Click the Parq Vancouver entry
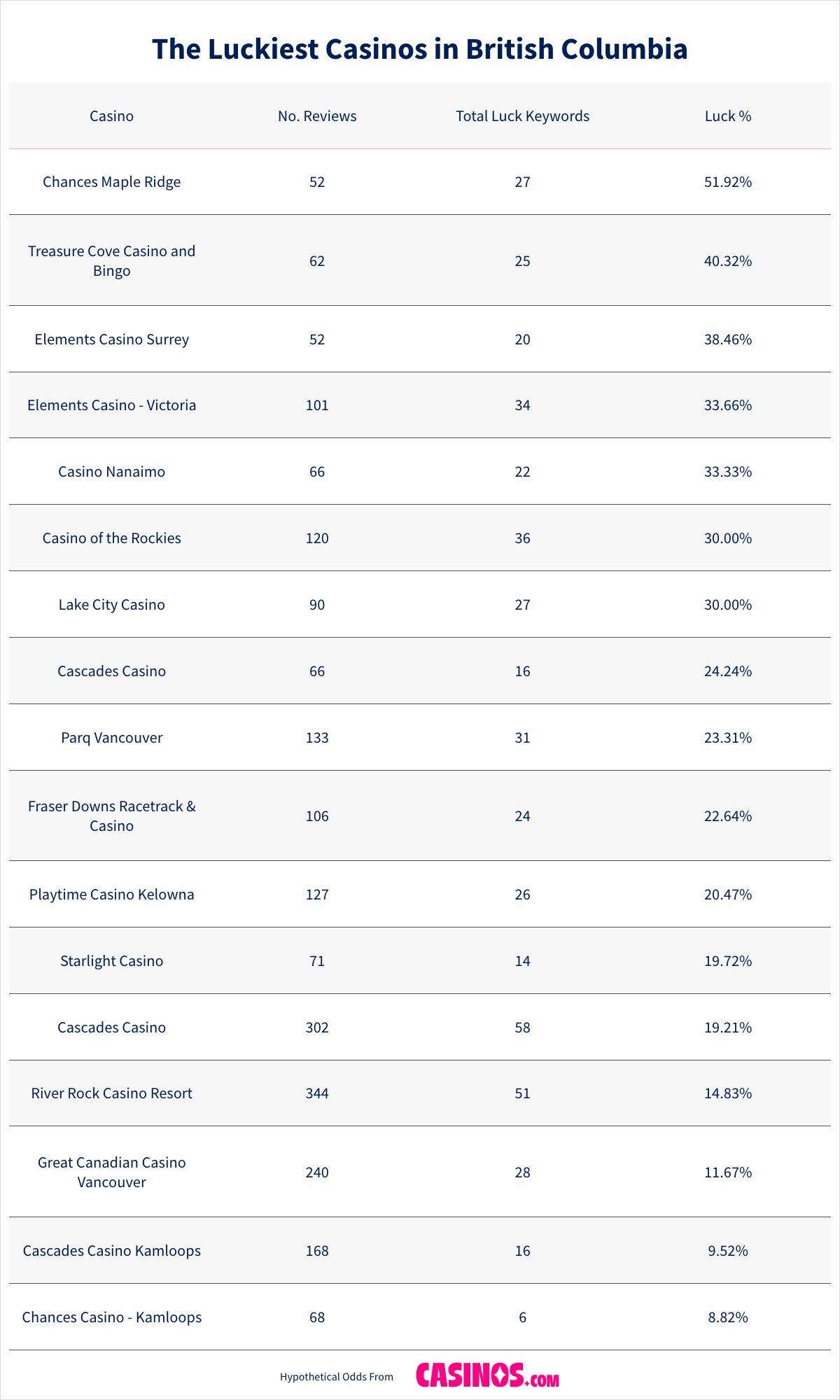The height and width of the screenshot is (1400, 840). (x=111, y=738)
